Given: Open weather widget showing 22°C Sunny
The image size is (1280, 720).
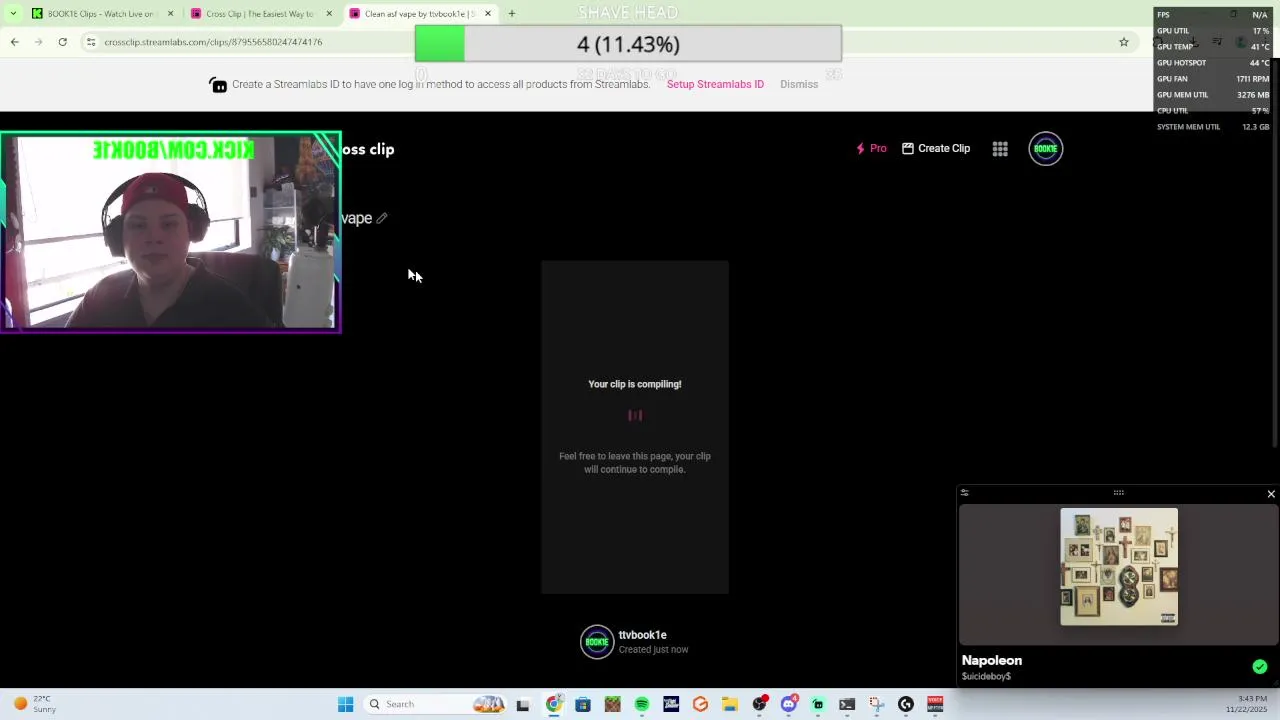Looking at the screenshot, I should pos(35,704).
